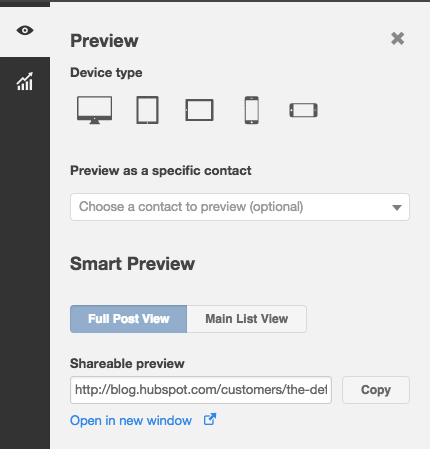
Task: Select the portrait phone device type
Action: [252, 110]
